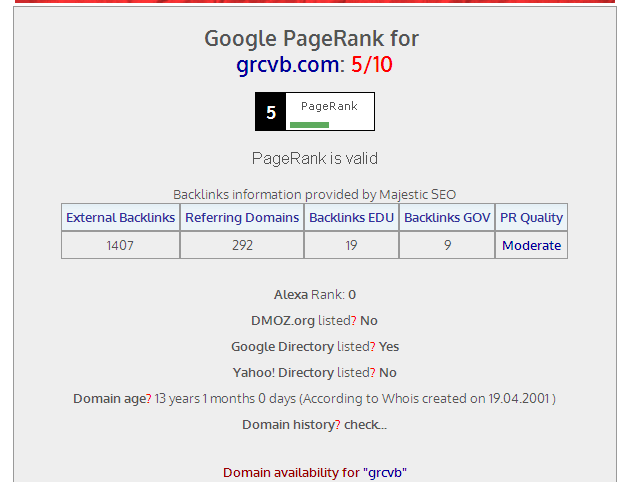
Task: Open the Referring Domains column link
Action: click(x=242, y=217)
